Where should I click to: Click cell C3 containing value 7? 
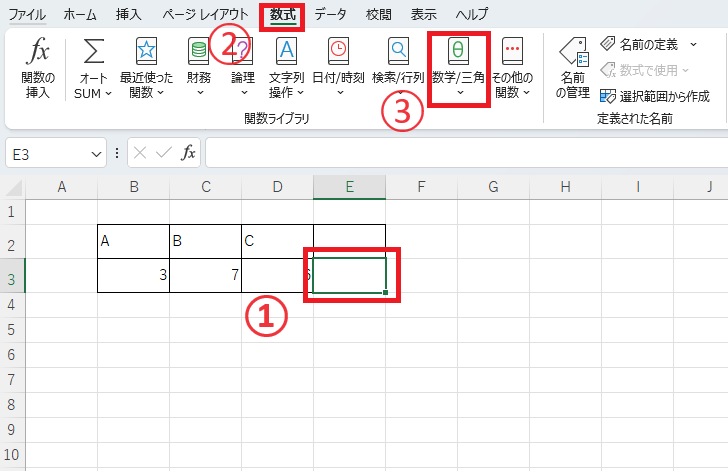tap(206, 275)
